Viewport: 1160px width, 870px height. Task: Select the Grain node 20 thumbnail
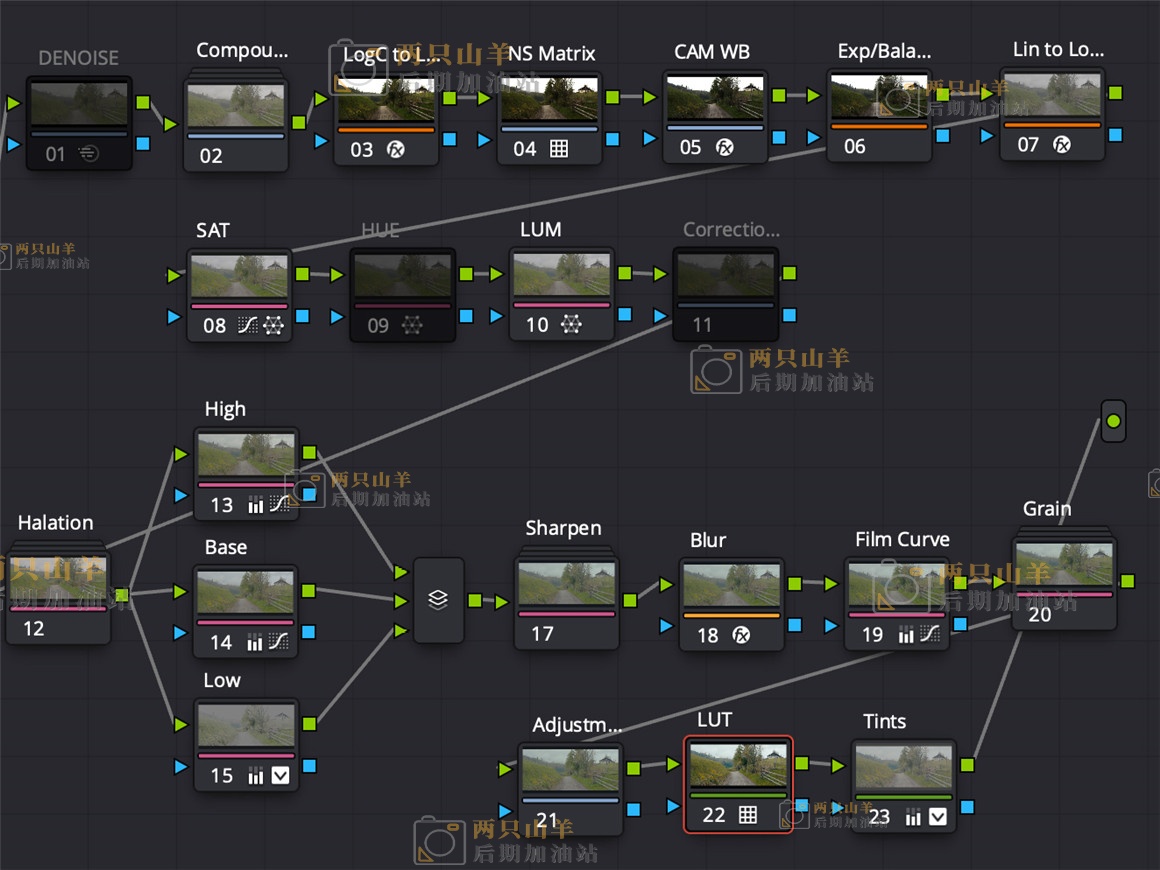click(x=1064, y=565)
